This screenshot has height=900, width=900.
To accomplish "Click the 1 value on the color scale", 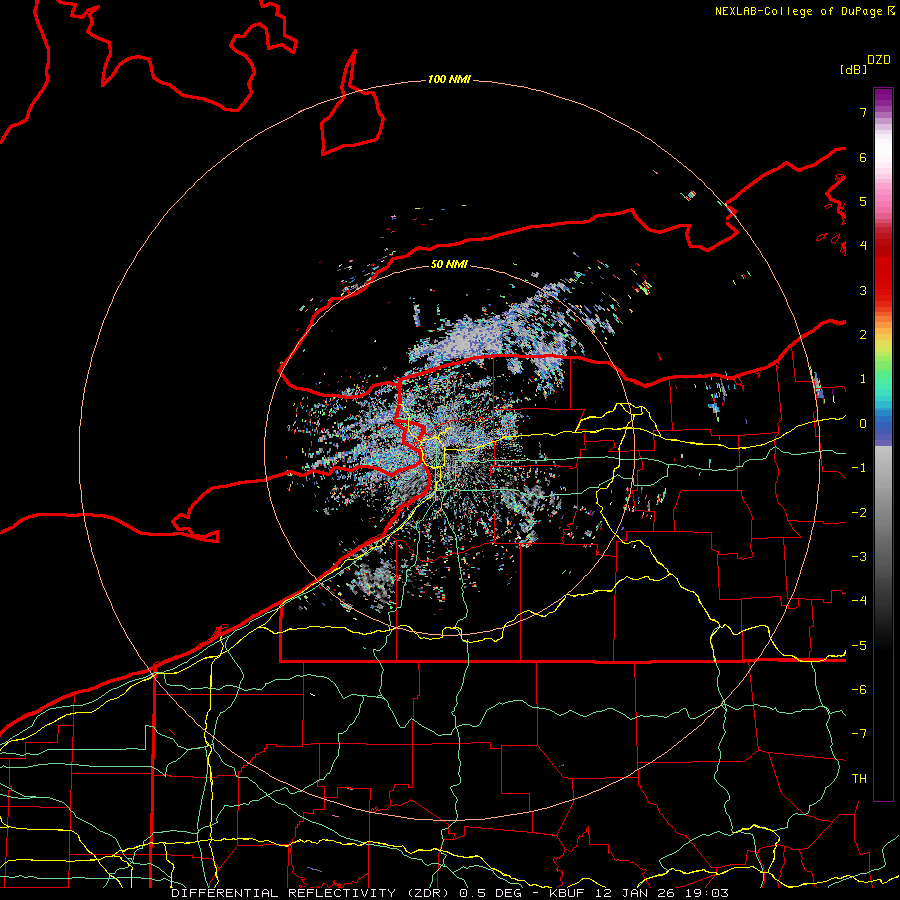I will pos(863,379).
